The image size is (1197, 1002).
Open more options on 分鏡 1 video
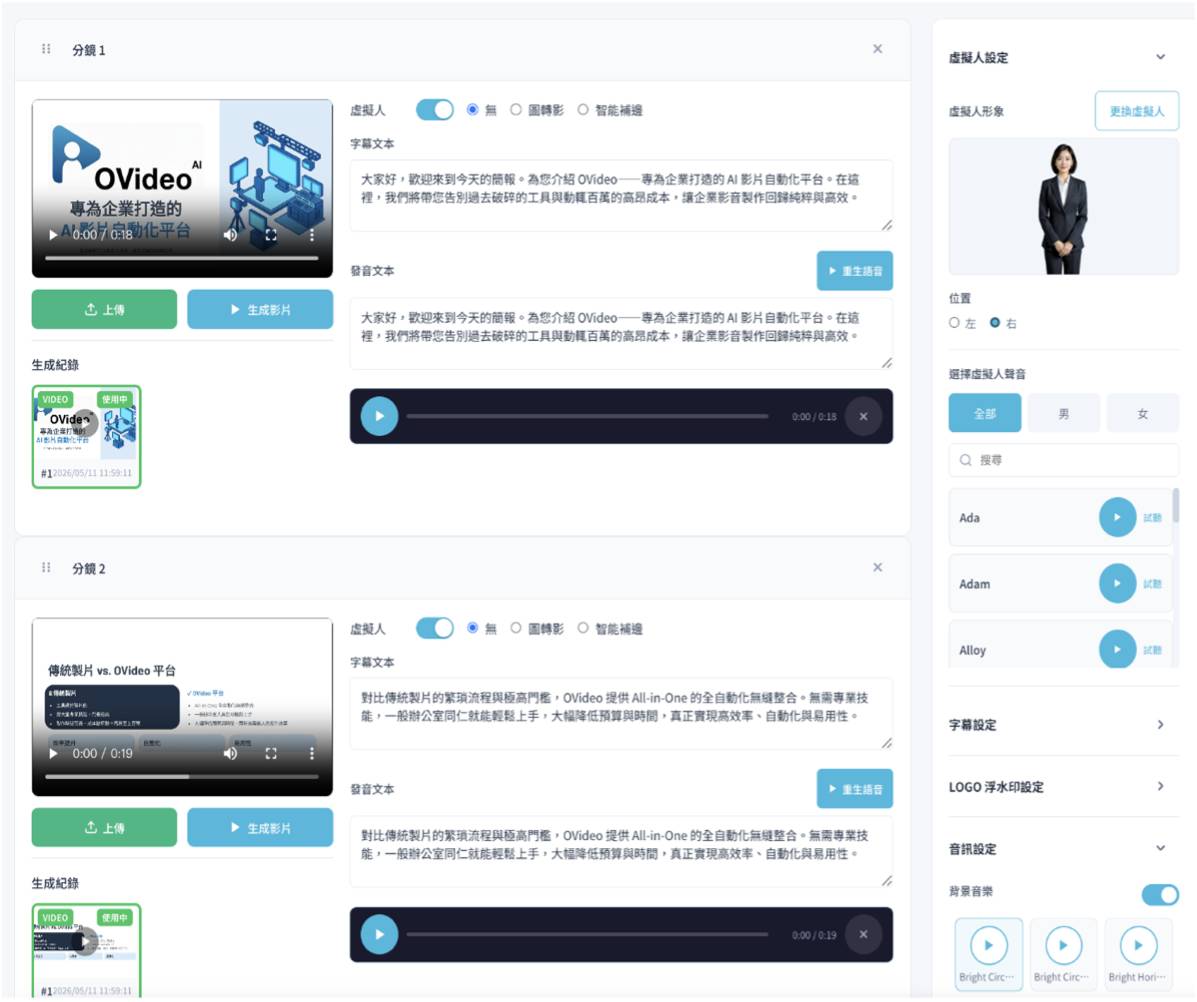311,235
